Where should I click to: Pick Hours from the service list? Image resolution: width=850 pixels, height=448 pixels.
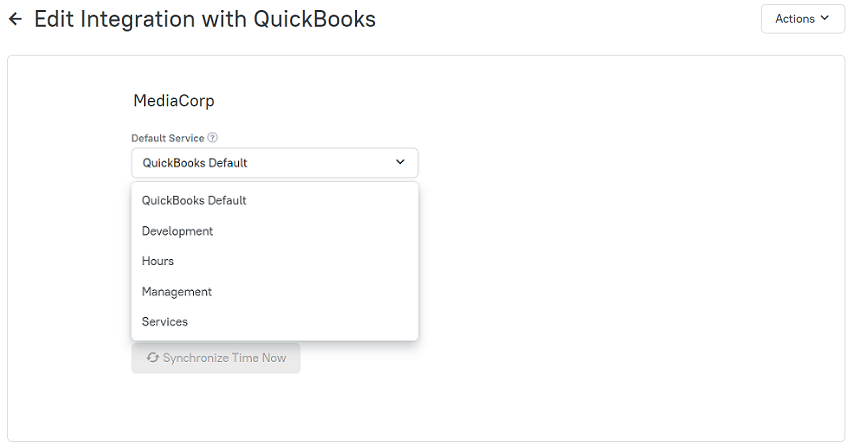pos(274,261)
